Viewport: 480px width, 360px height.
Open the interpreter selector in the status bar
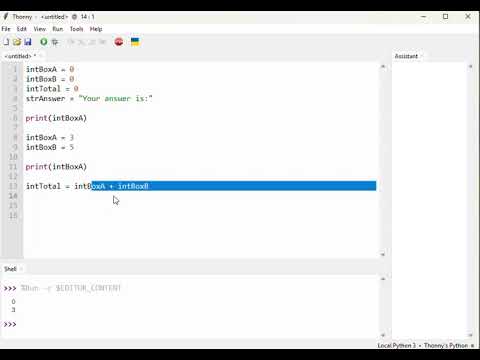pyautogui.click(x=426, y=345)
